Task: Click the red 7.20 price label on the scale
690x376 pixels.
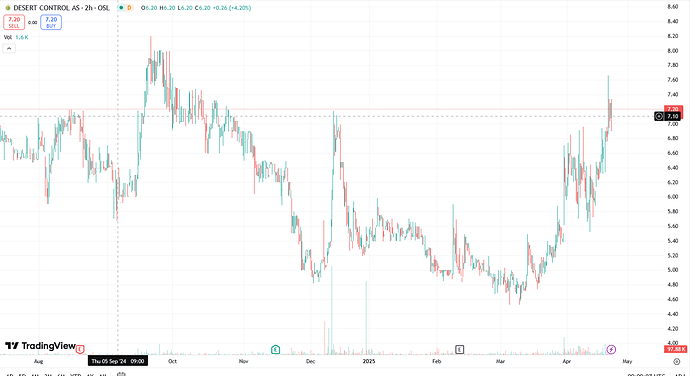Action: [673, 109]
